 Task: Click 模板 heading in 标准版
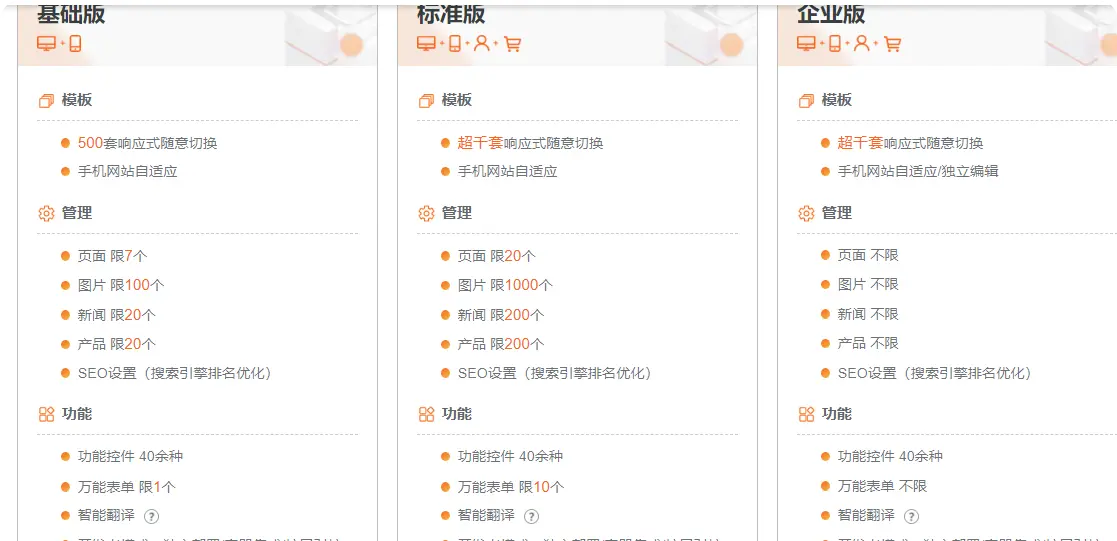[x=457, y=101]
